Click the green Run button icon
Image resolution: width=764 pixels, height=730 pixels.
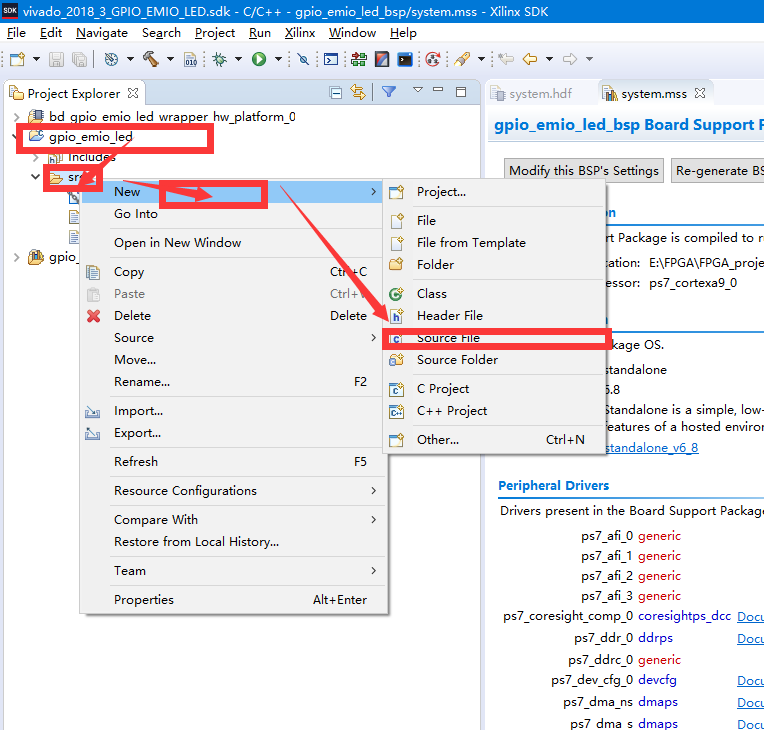(x=259, y=59)
